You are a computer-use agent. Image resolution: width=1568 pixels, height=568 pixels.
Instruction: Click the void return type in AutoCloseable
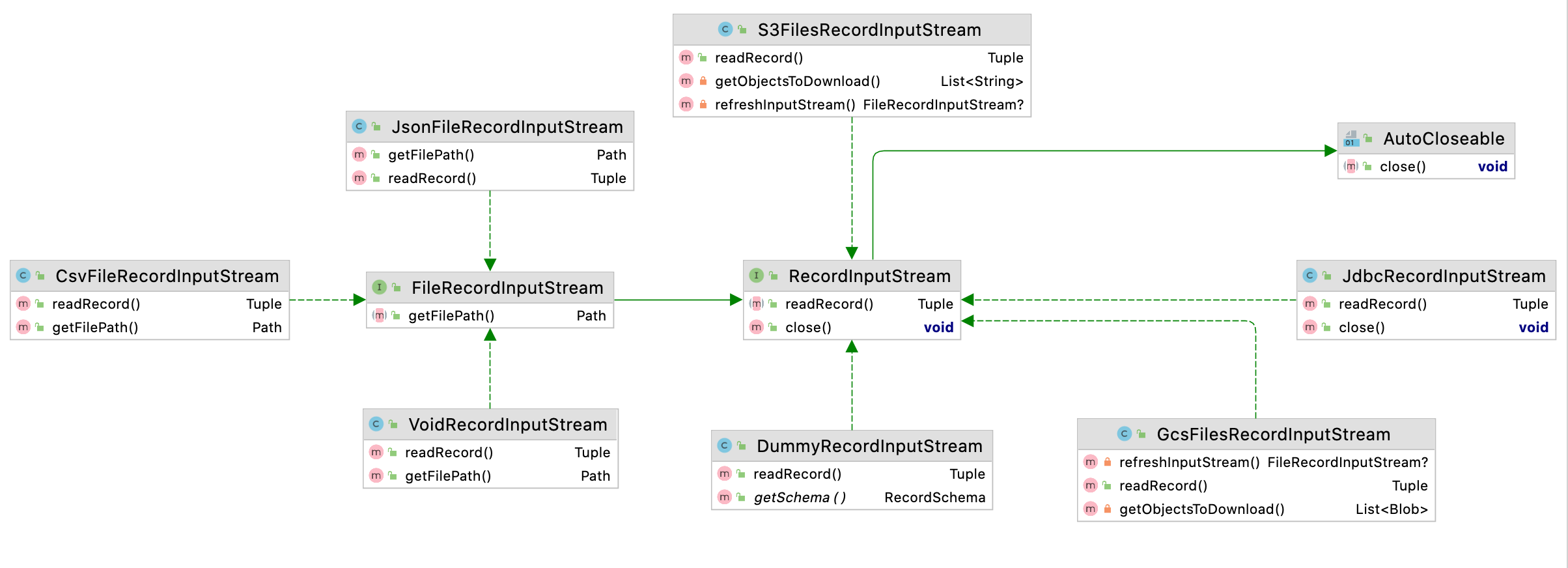pyautogui.click(x=1492, y=167)
